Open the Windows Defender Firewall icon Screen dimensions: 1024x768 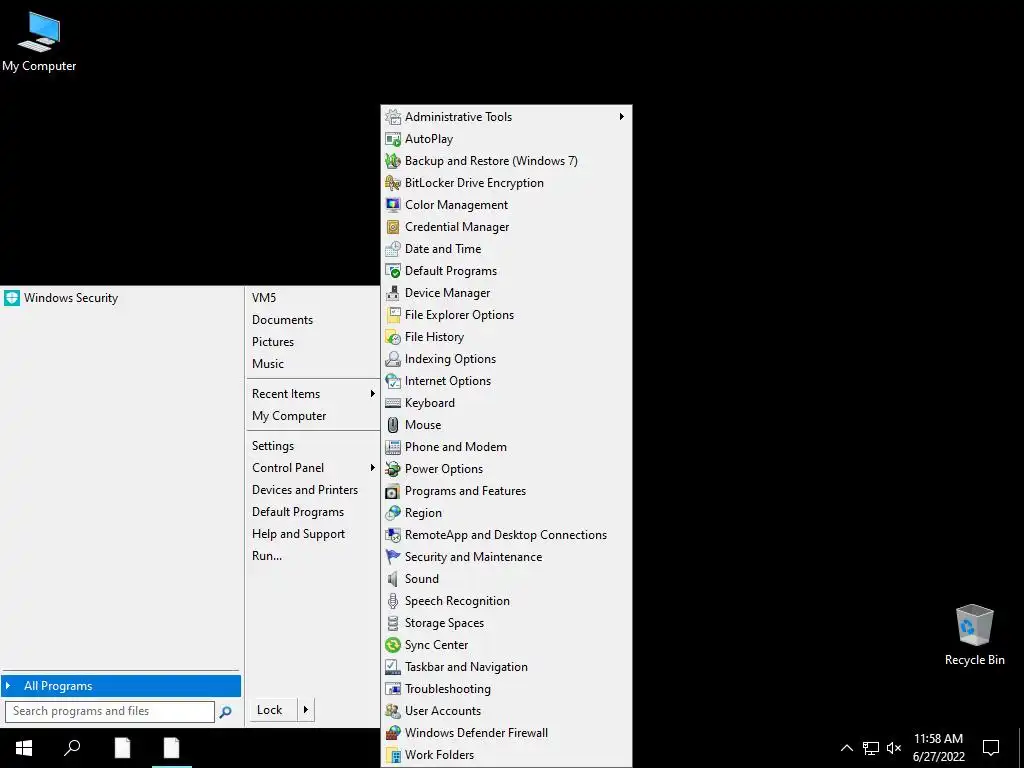click(x=392, y=733)
